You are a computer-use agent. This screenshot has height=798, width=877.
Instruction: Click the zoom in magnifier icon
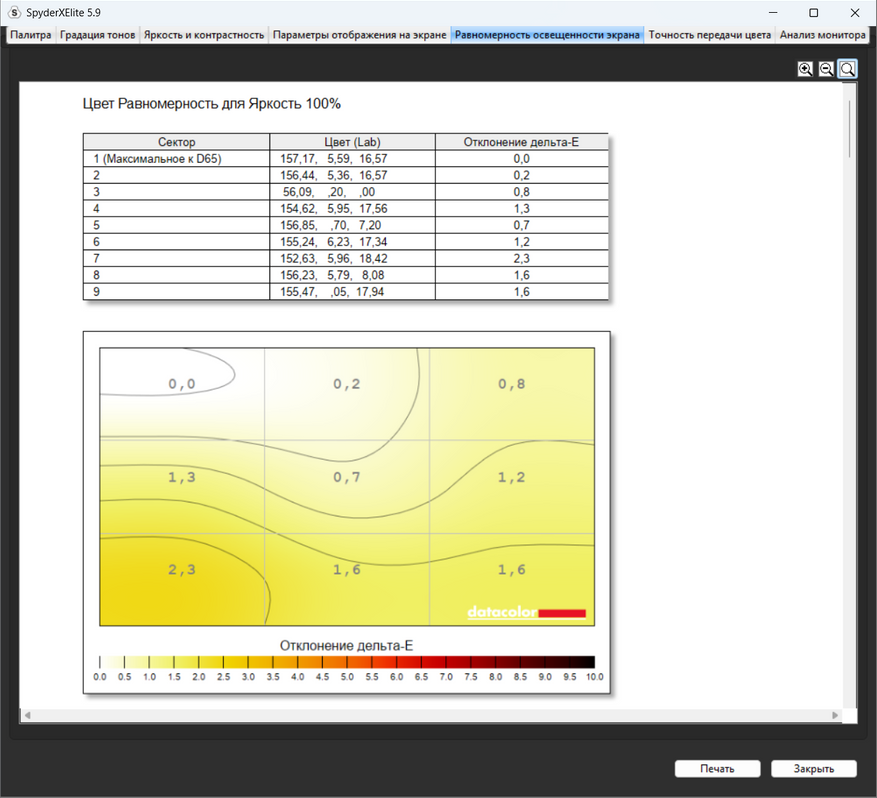point(805,69)
